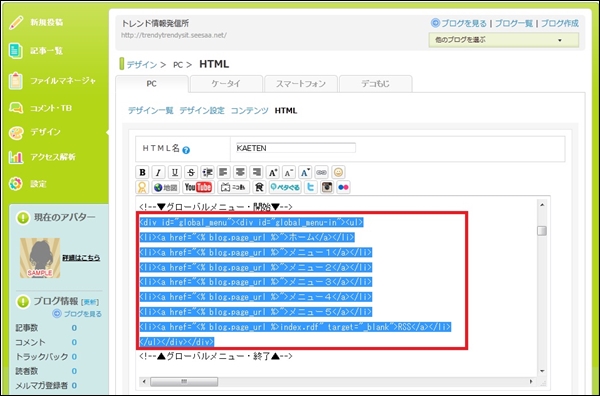Insert hyperlink chain icon
This screenshot has height=396, width=600.
[x=321, y=173]
